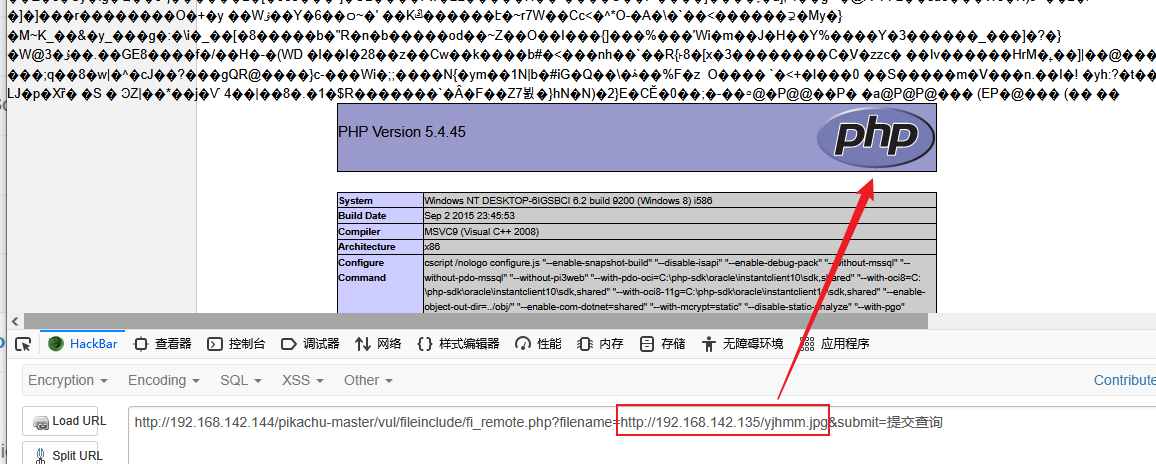This screenshot has width=1156, height=464.
Task: Expand the Other dropdown in HackBar
Action: [x=368, y=381]
